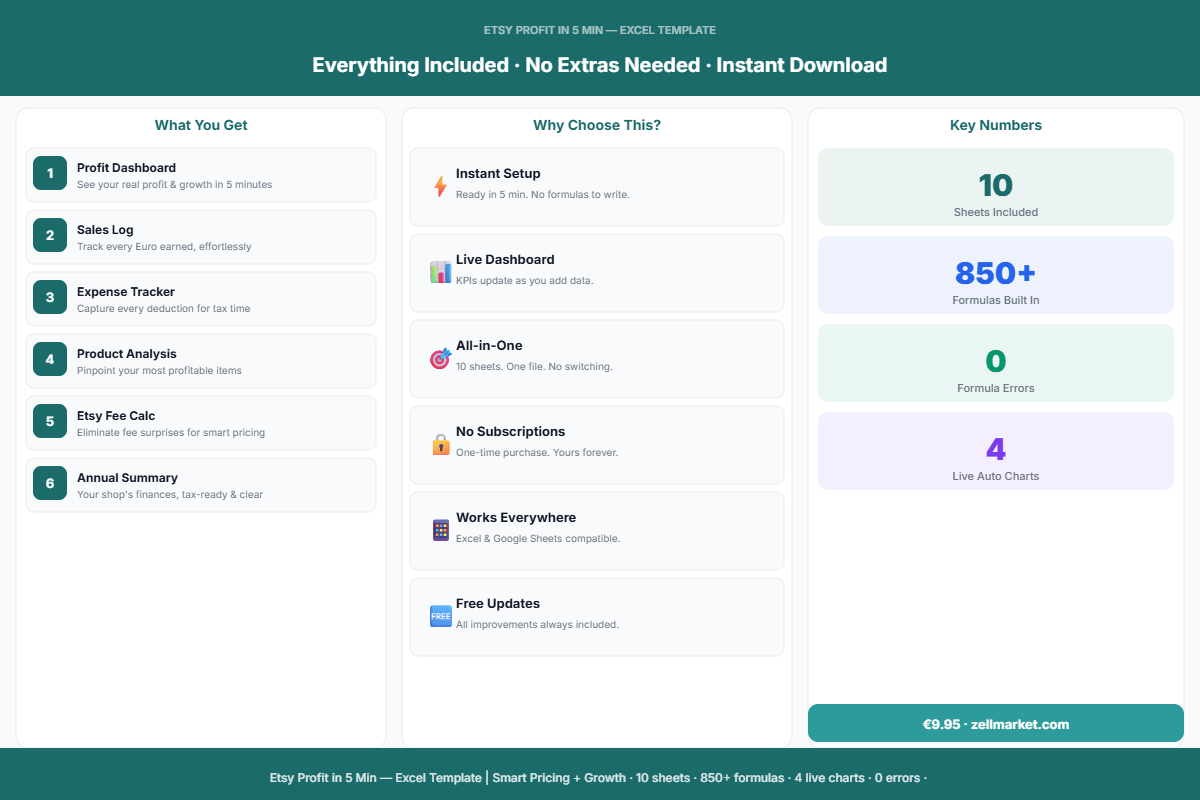Viewport: 1200px width, 800px height.
Task: Click the 850+ Formulas Built In card
Action: [x=995, y=275]
